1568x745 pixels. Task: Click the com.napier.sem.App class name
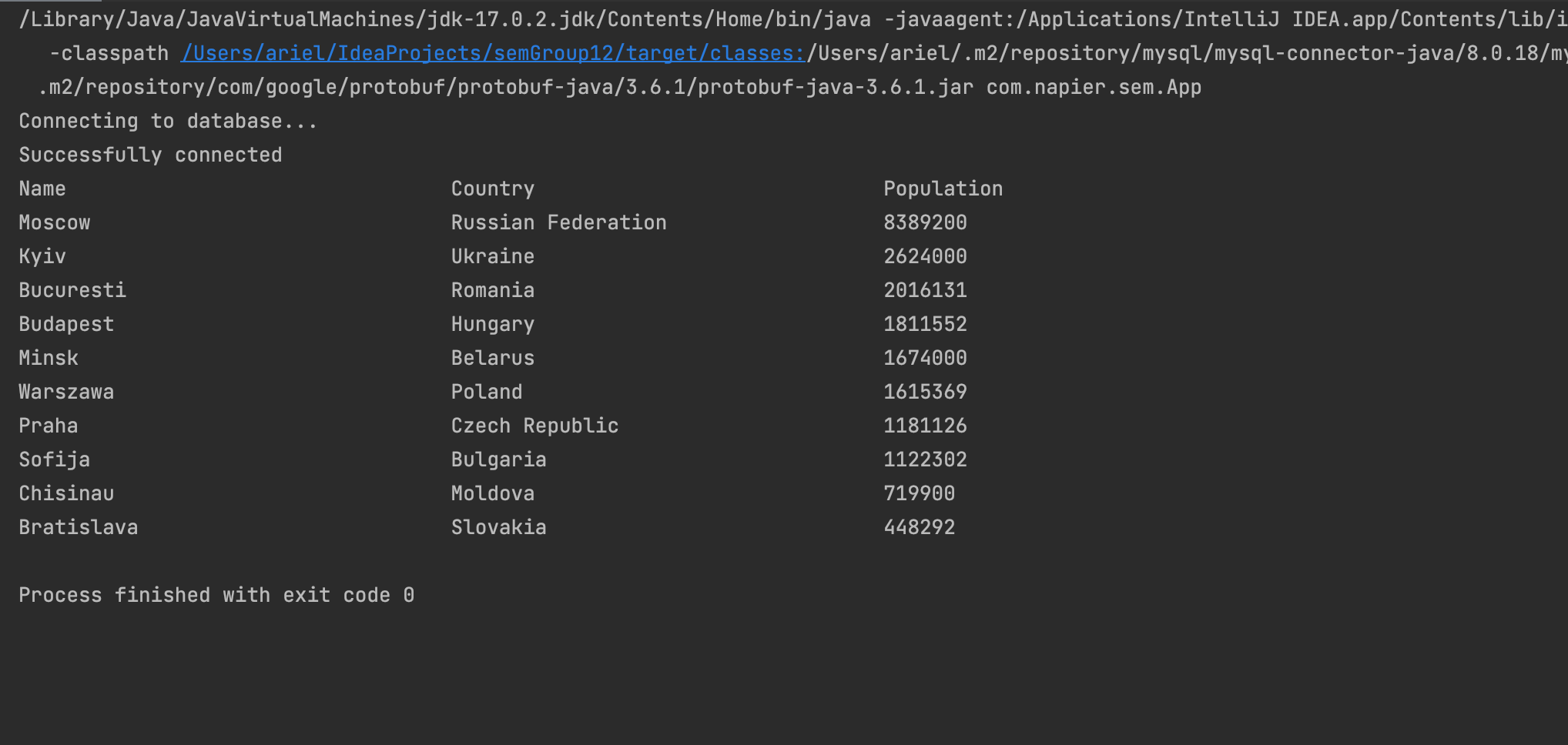[x=1094, y=87]
